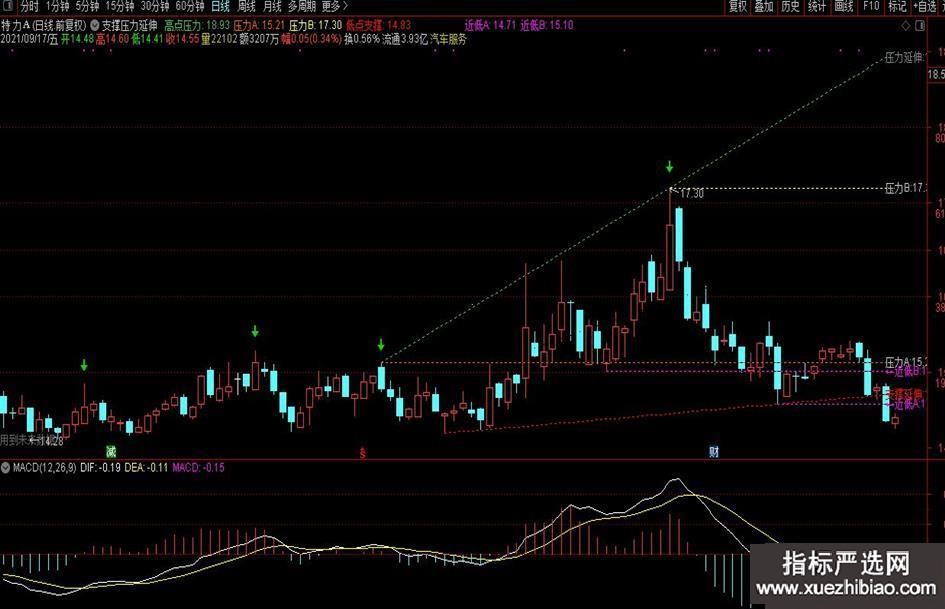The width and height of the screenshot is (945, 609).
Task: Click the 高点压力: 18.93 value
Action: 197,25
